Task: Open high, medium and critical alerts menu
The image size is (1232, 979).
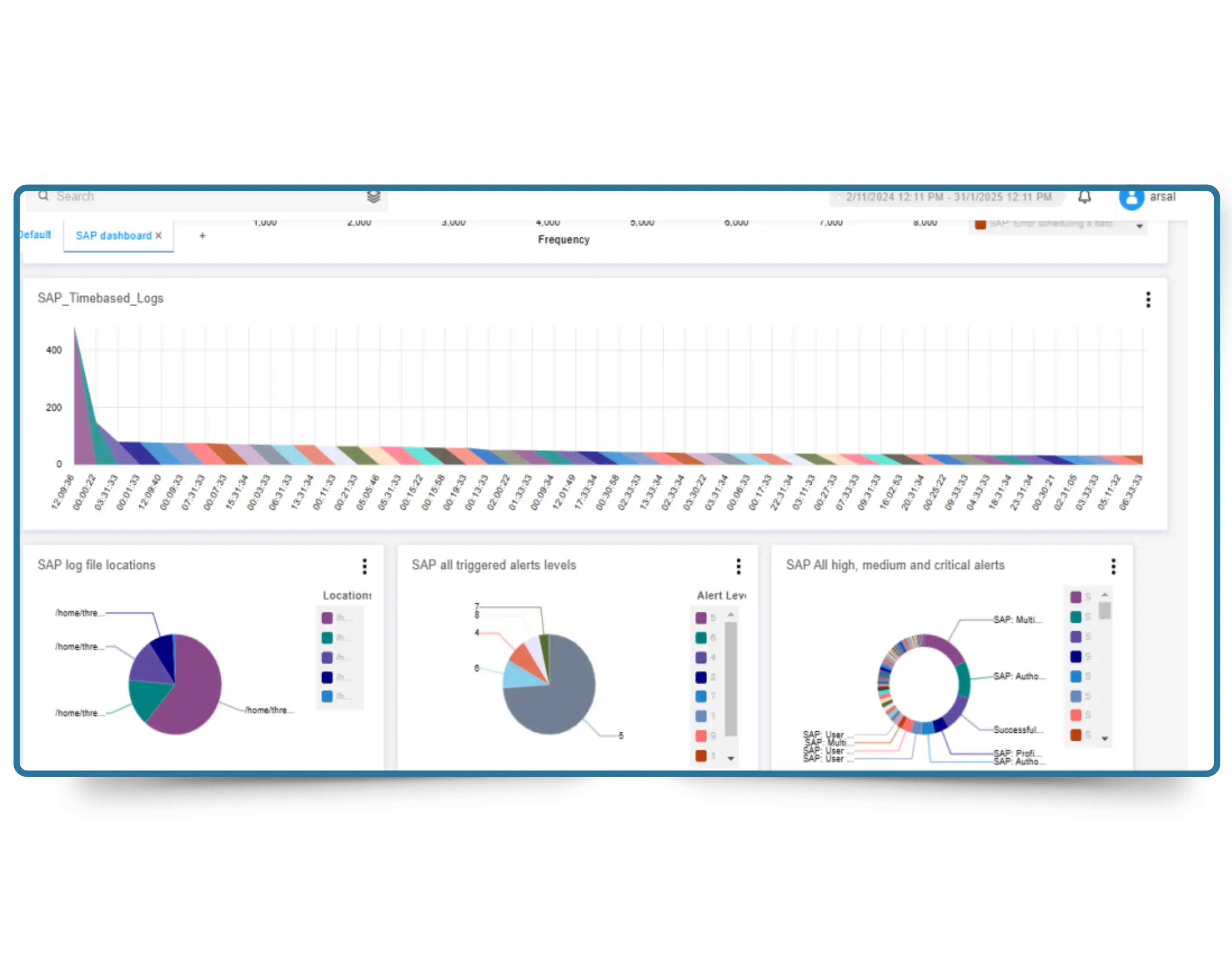Action: coord(1112,566)
